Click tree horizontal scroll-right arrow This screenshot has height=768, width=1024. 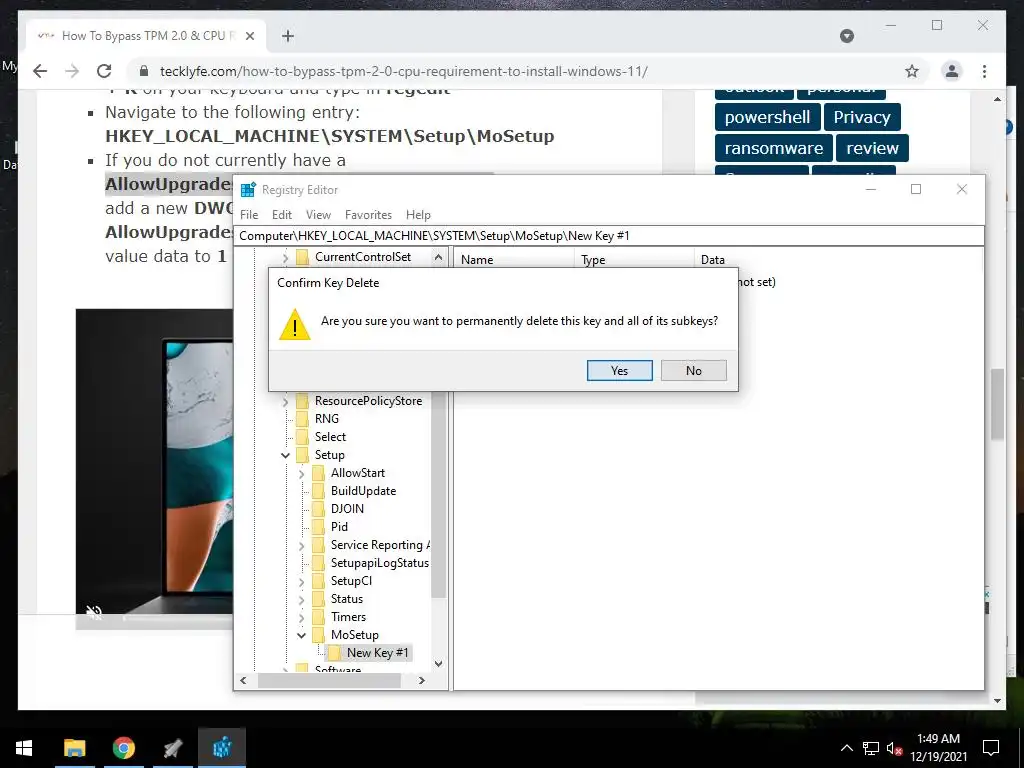(422, 680)
